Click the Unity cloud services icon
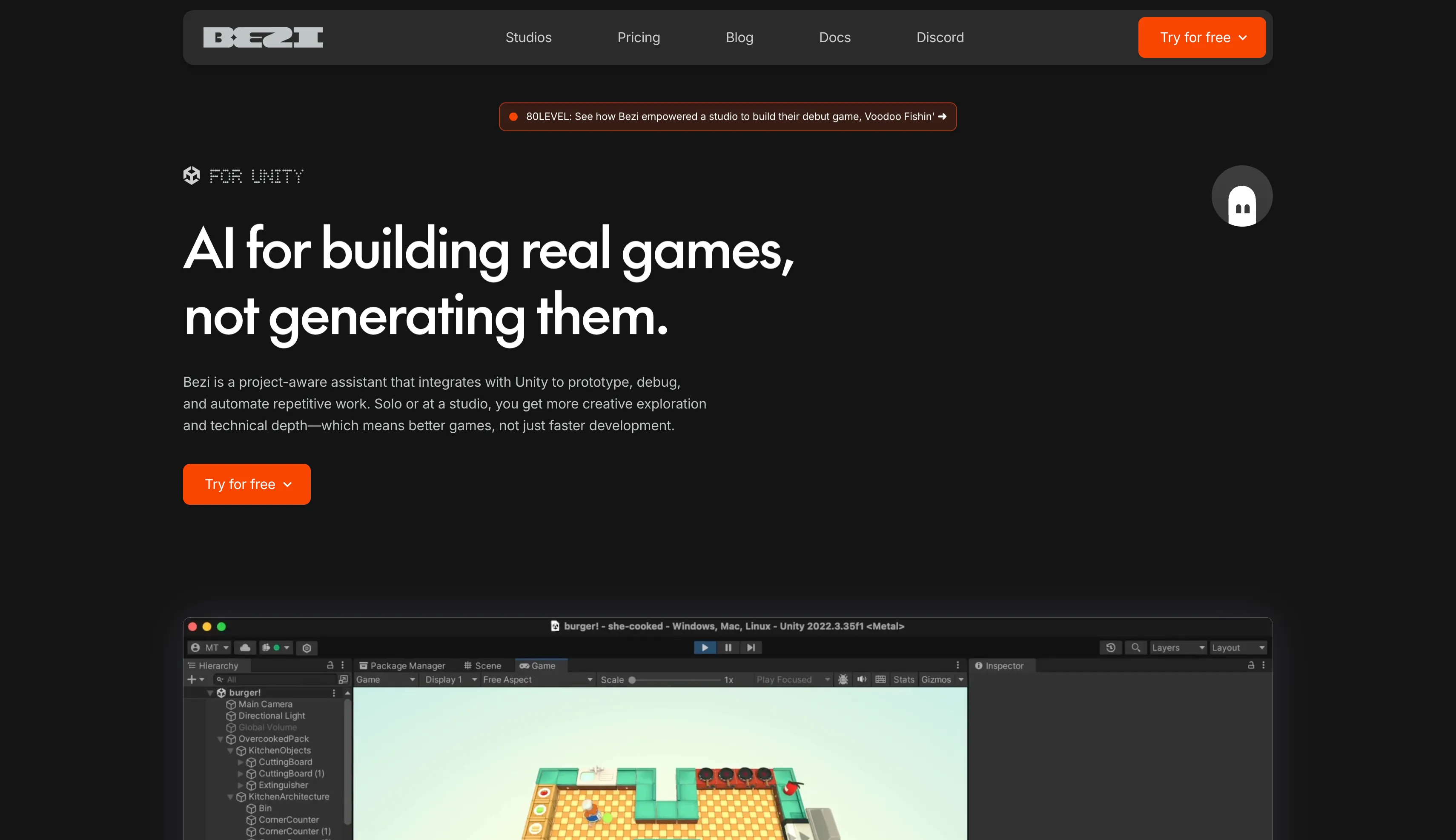This screenshot has width=1456, height=840. [245, 647]
